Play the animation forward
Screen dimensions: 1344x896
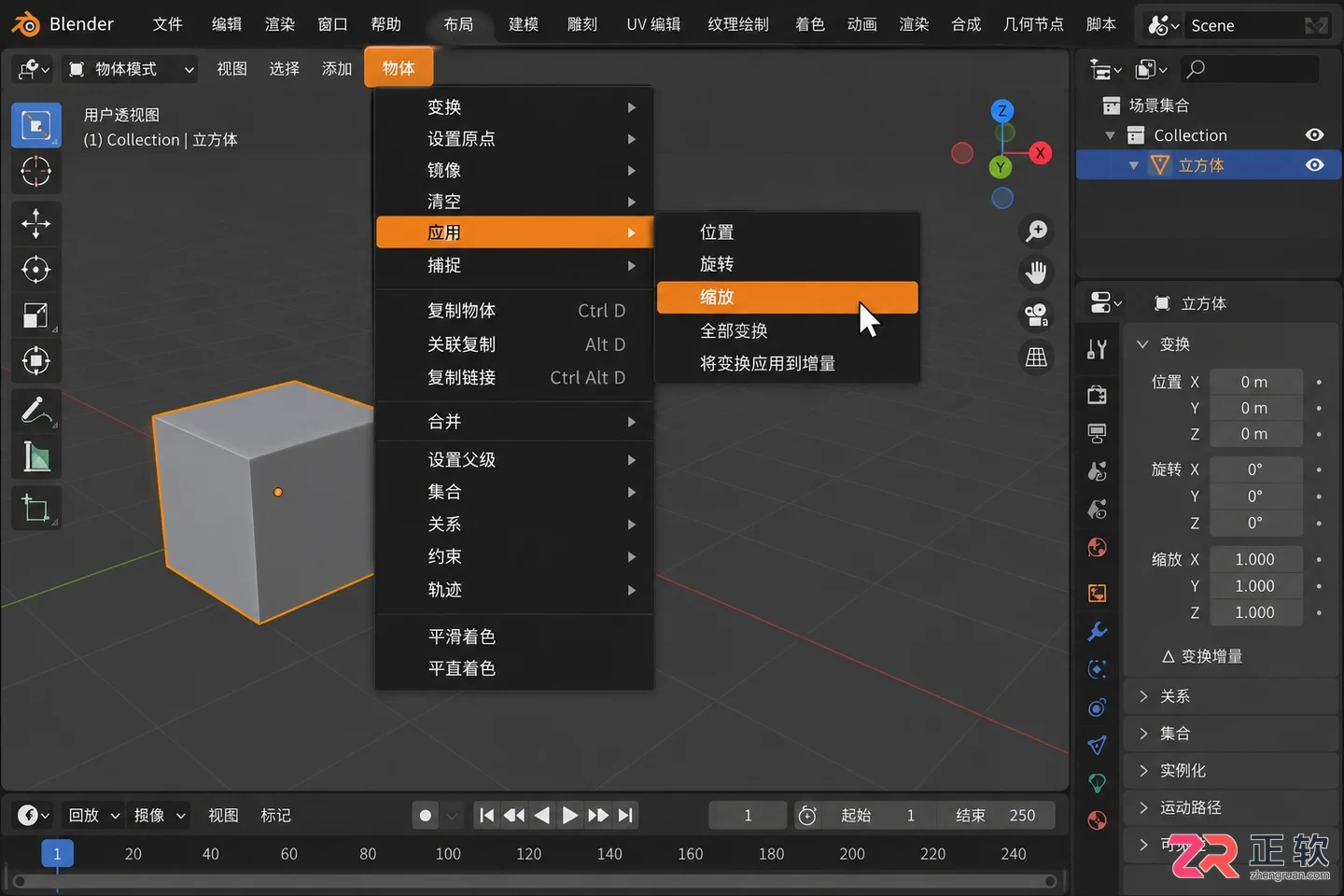pos(569,816)
